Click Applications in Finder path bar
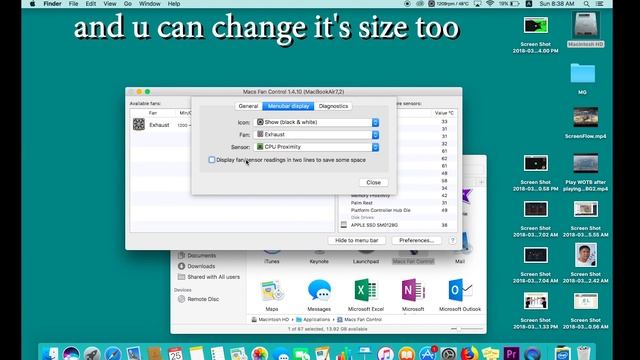The width and height of the screenshot is (640, 360). pos(313,320)
